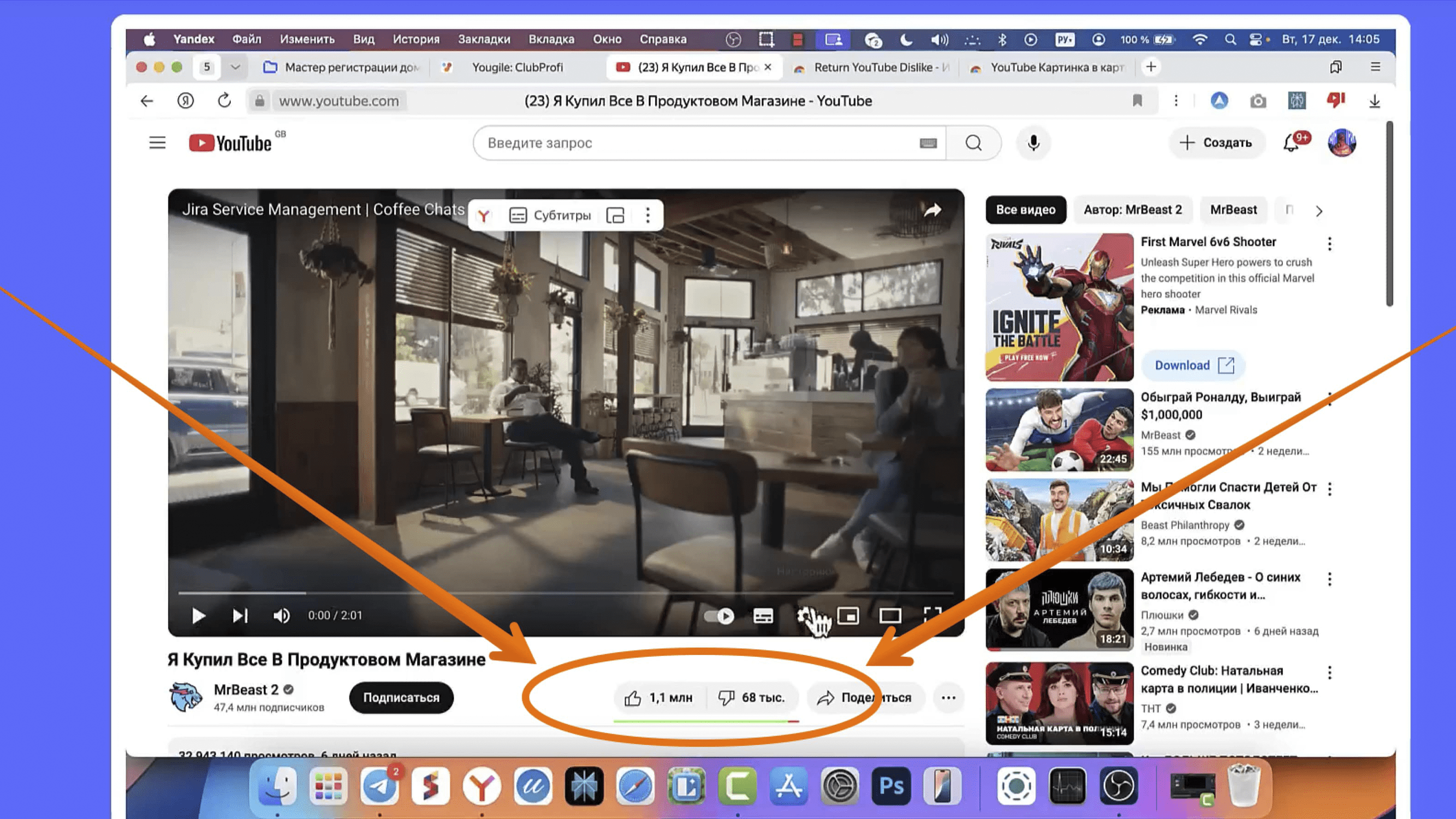Open the YouTube notifications bell
1456x819 pixels.
tap(1291, 143)
